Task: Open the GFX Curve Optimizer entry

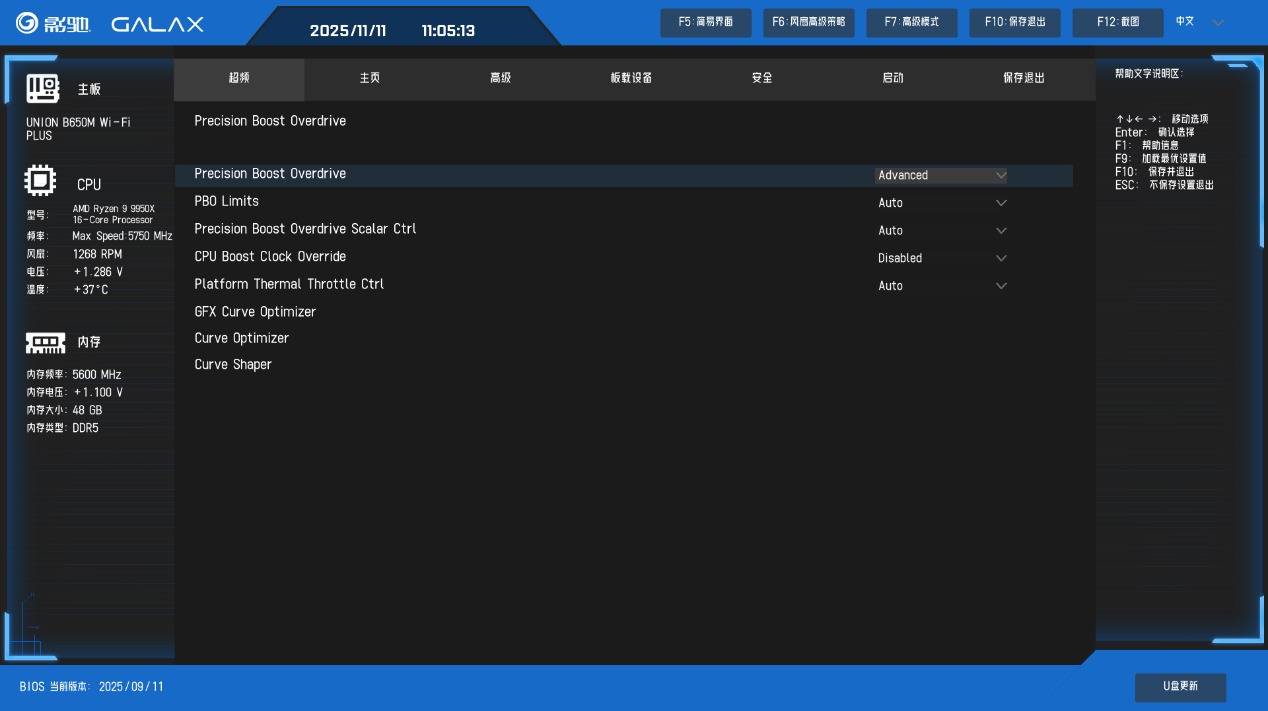Action: coord(255,312)
